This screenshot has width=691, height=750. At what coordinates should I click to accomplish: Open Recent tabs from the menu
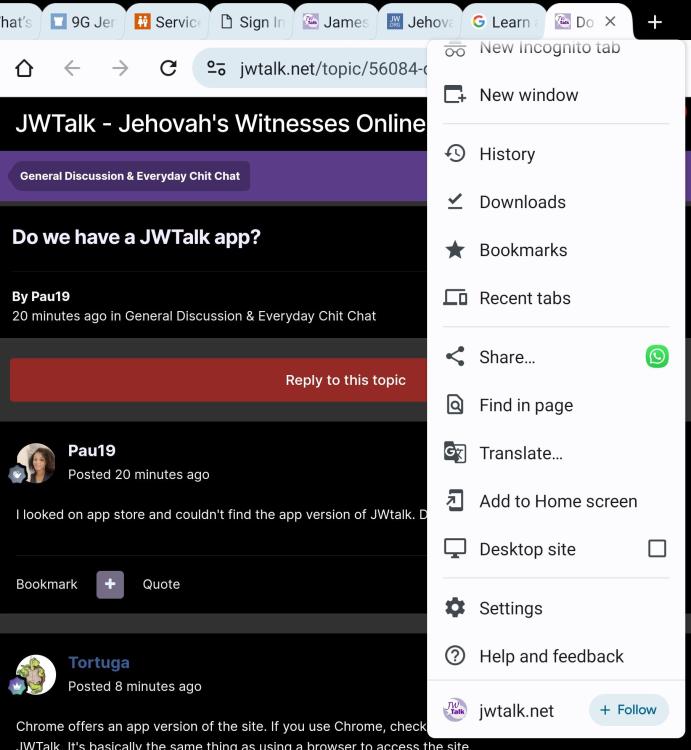(x=556, y=298)
